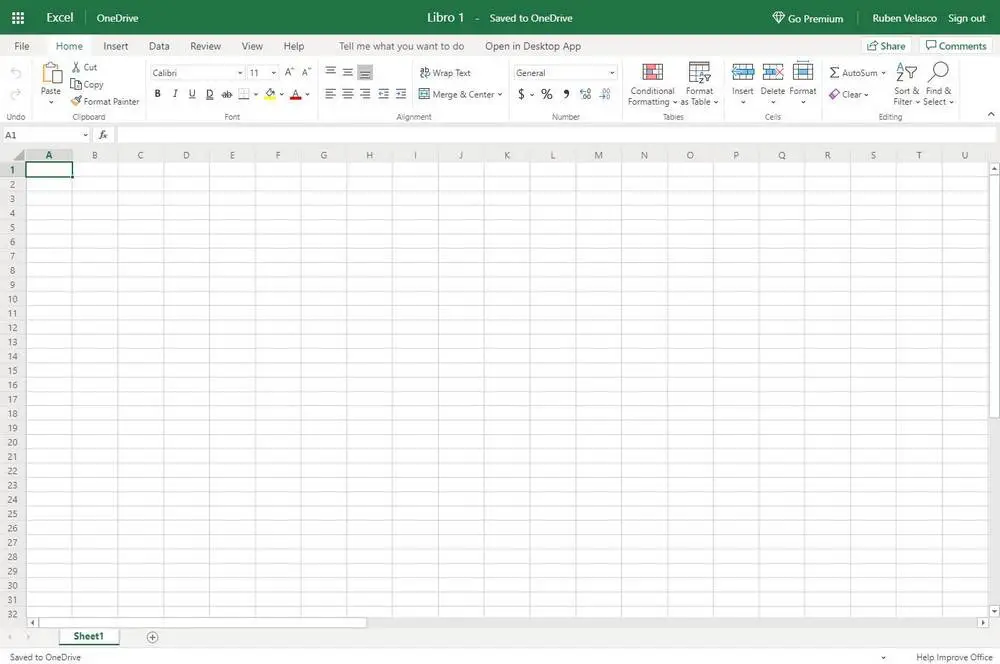Align text to top

[x=330, y=72]
